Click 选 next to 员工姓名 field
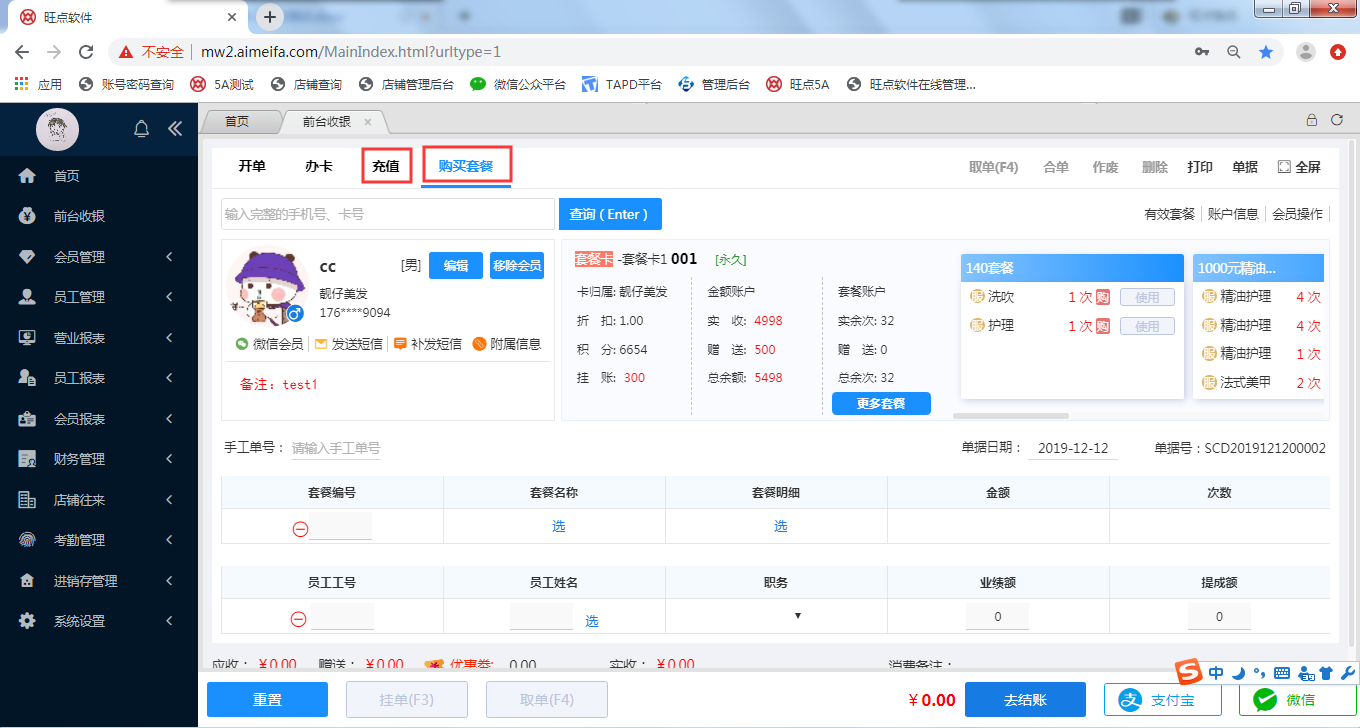Viewport: 1360px width, 728px height. [592, 621]
